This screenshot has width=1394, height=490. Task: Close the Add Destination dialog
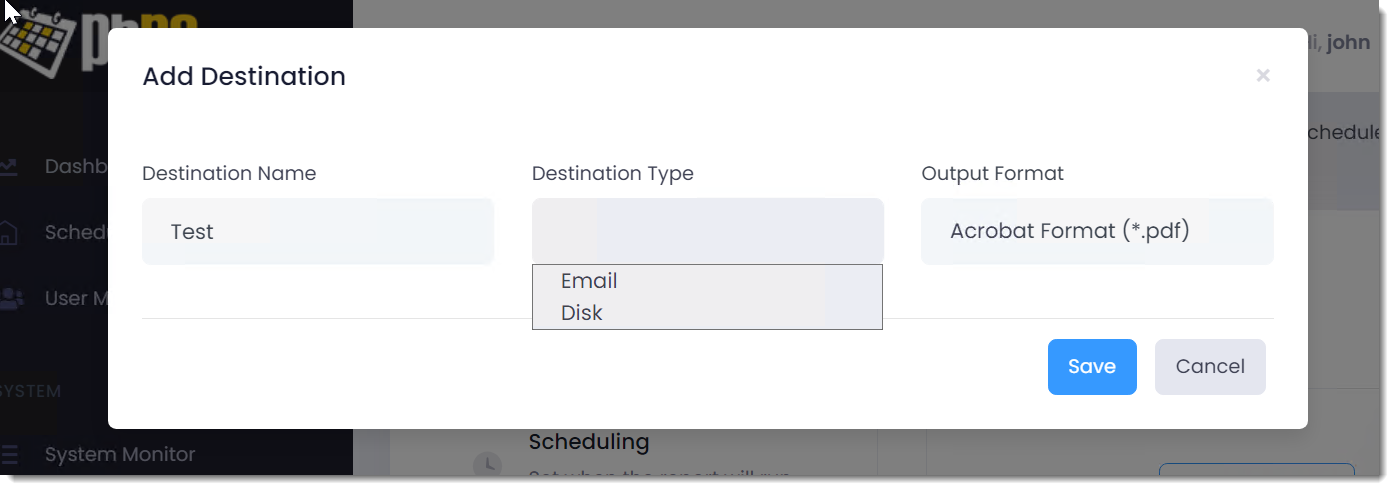click(1263, 75)
